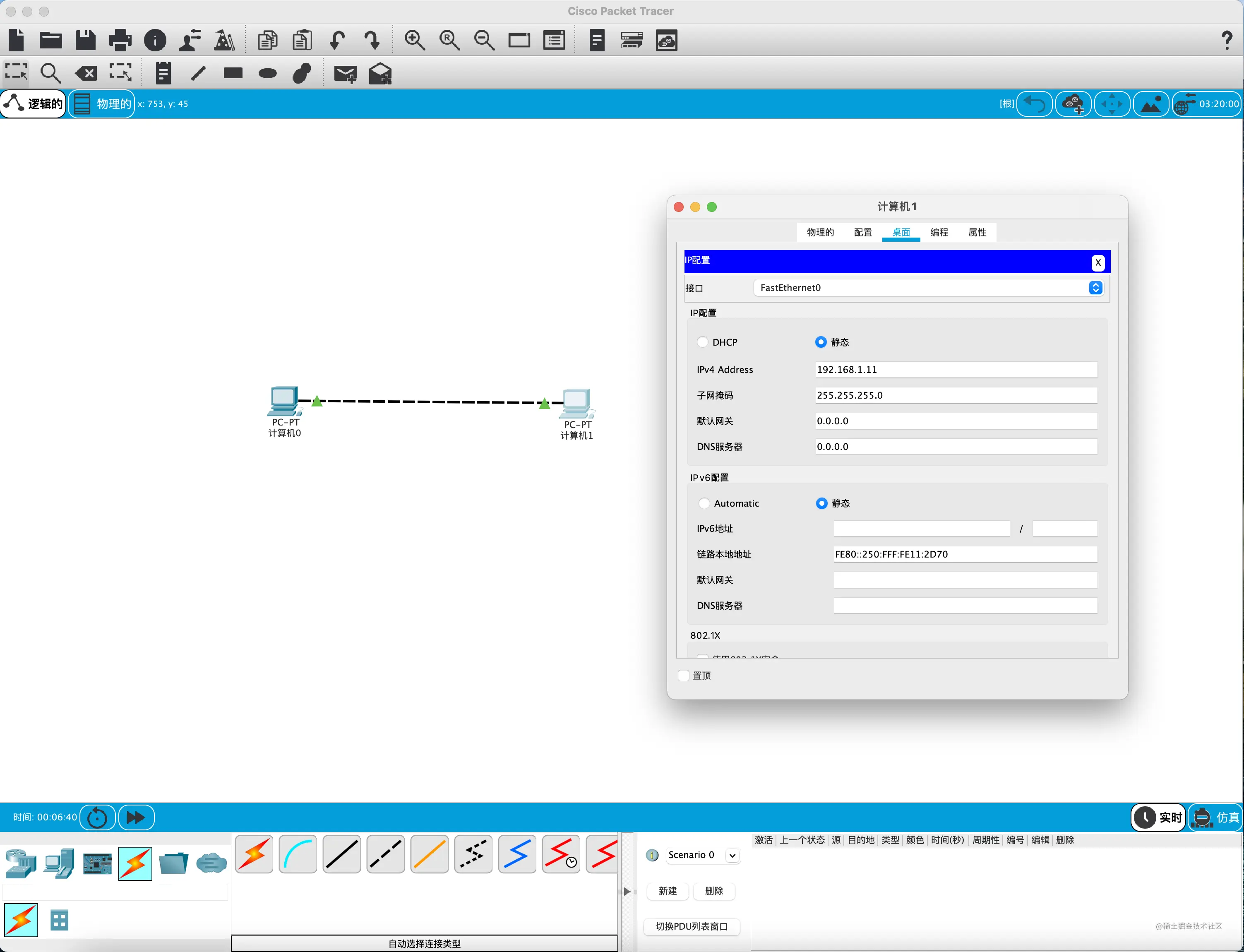Choose the Copper Cross-Over dashed cable

386,854
